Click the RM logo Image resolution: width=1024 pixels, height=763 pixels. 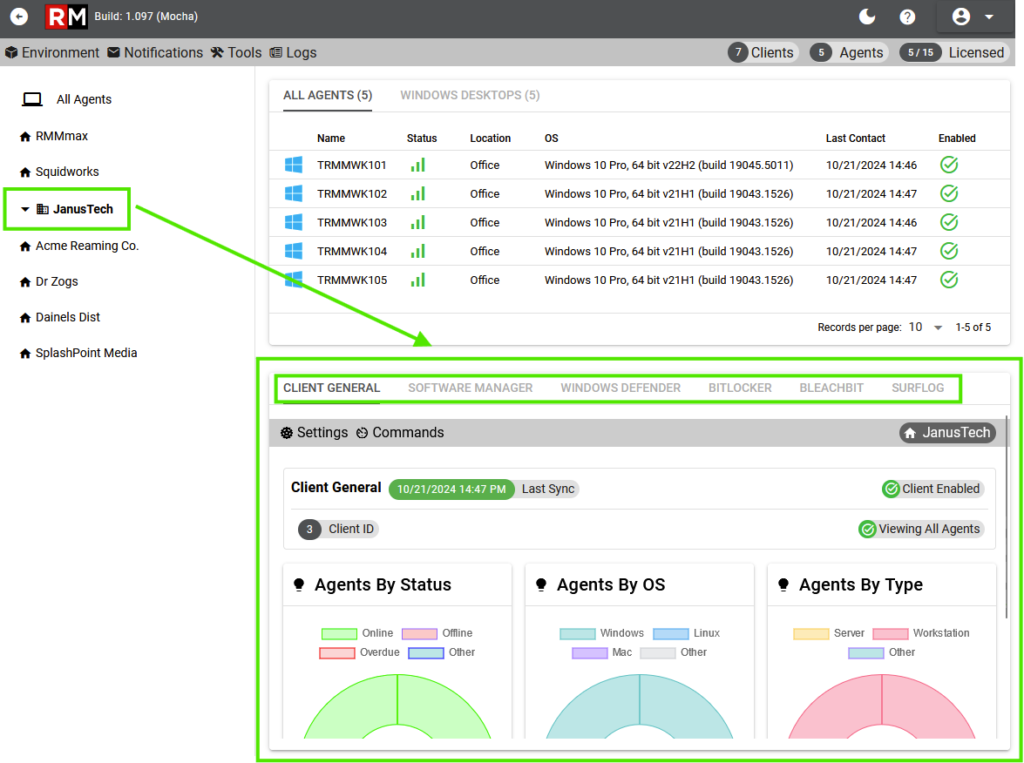point(66,17)
